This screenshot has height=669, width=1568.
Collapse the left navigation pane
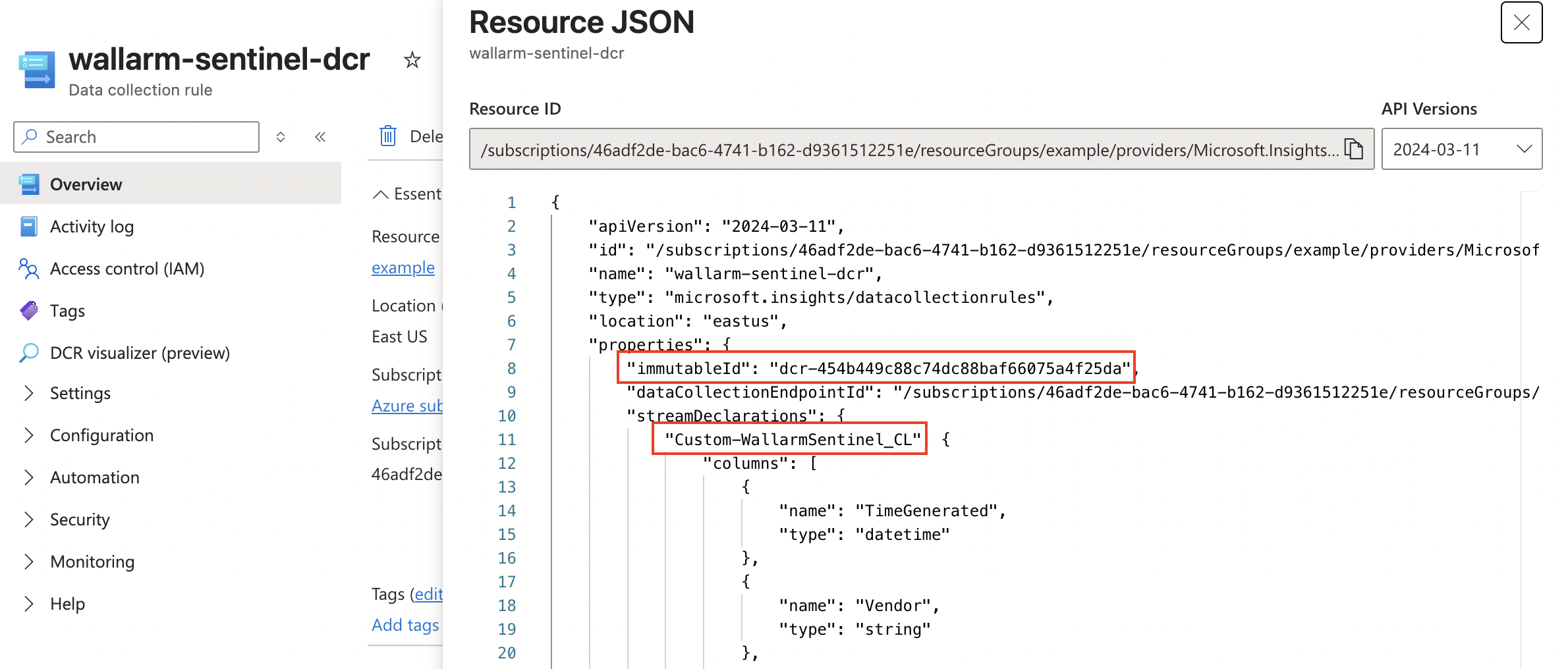coord(320,137)
